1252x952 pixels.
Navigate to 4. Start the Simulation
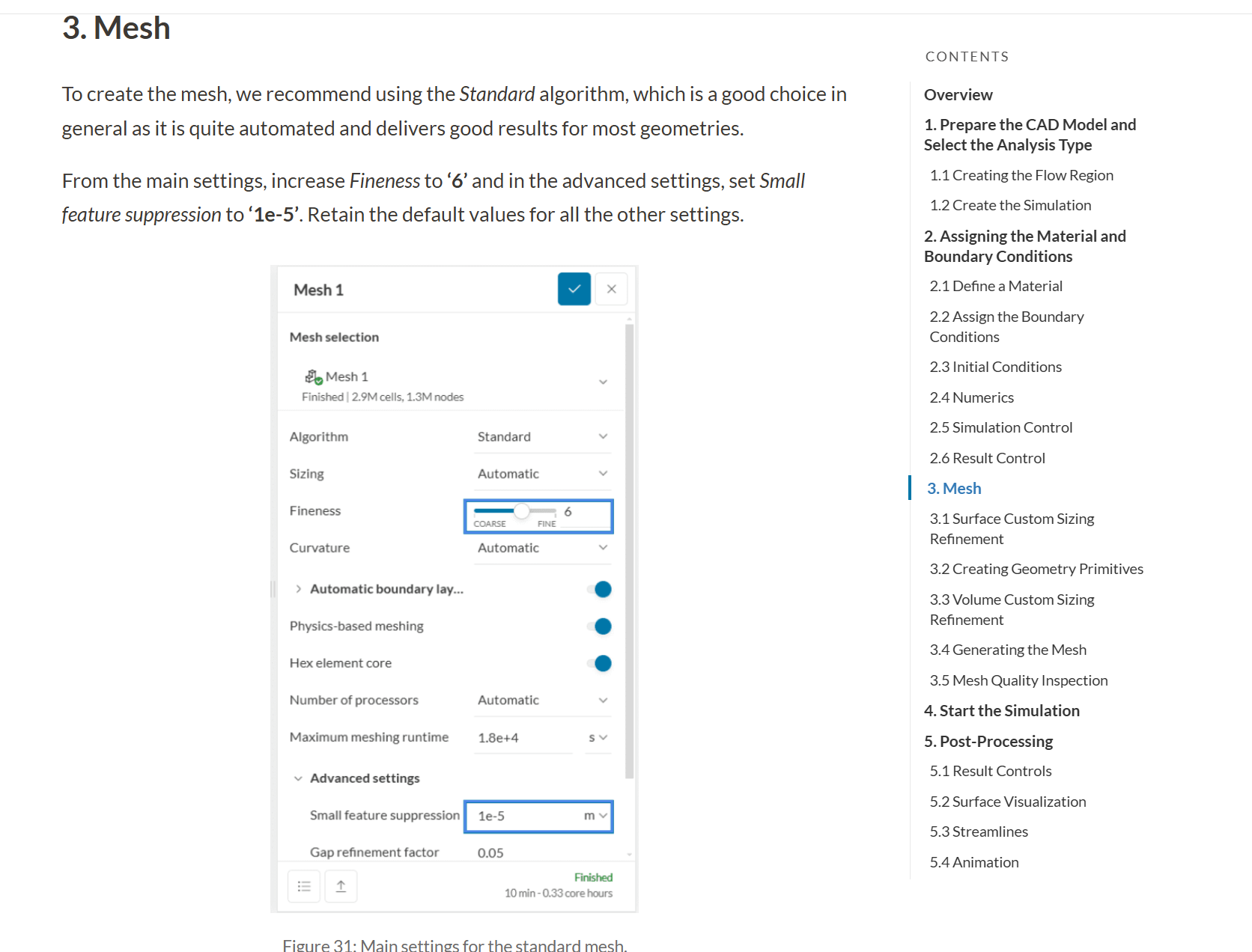tap(1002, 710)
